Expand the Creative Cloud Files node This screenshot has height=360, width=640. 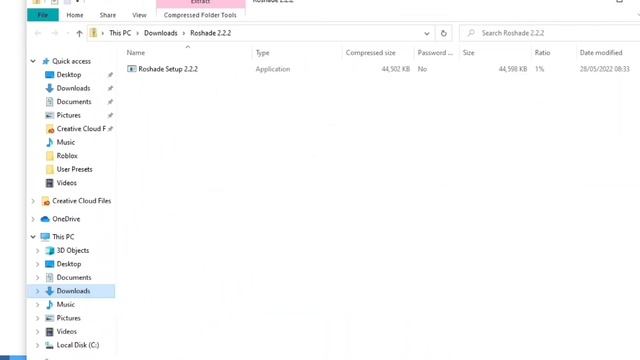(33, 201)
